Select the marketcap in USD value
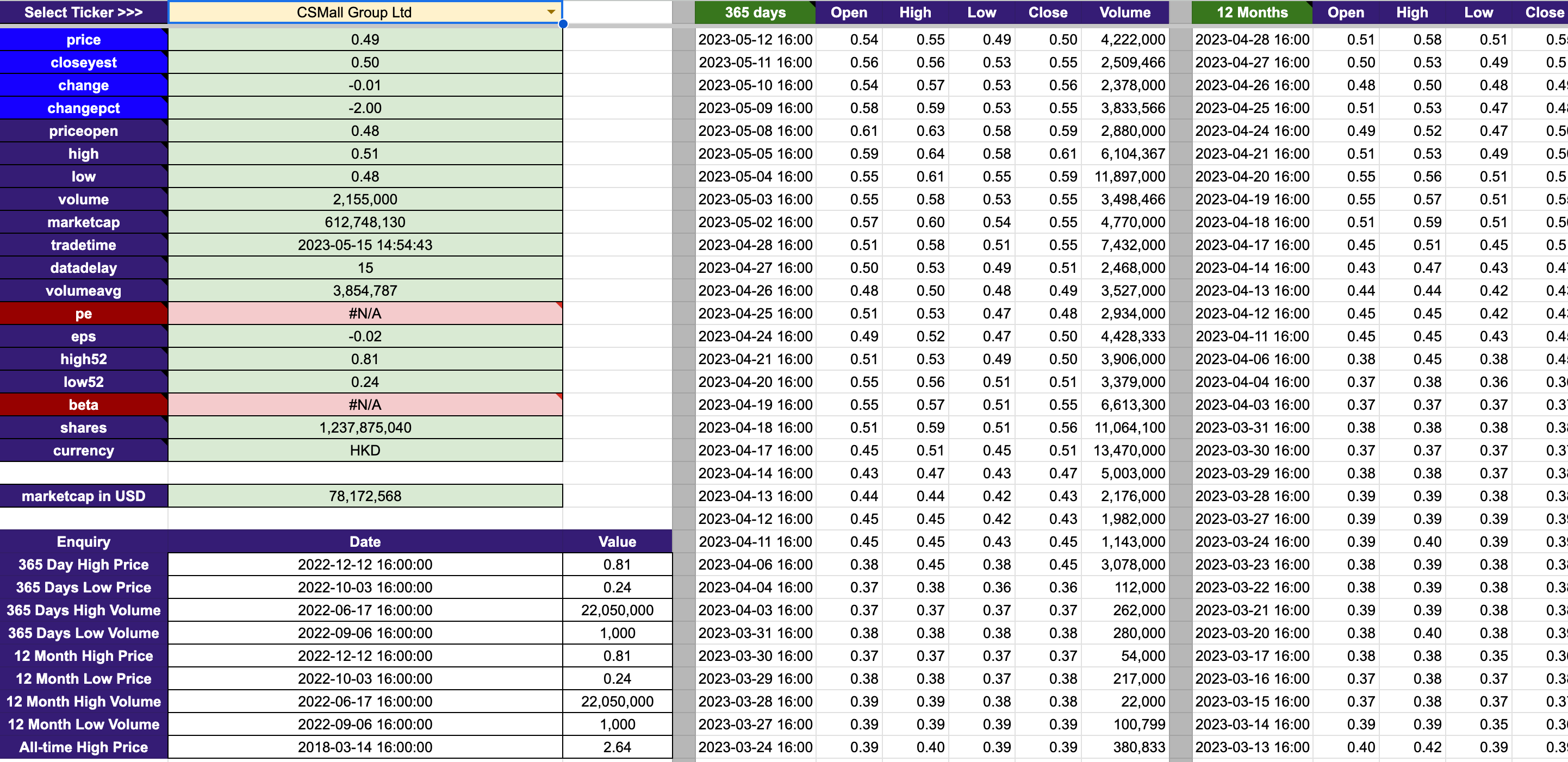The height and width of the screenshot is (762, 1568). [365, 496]
